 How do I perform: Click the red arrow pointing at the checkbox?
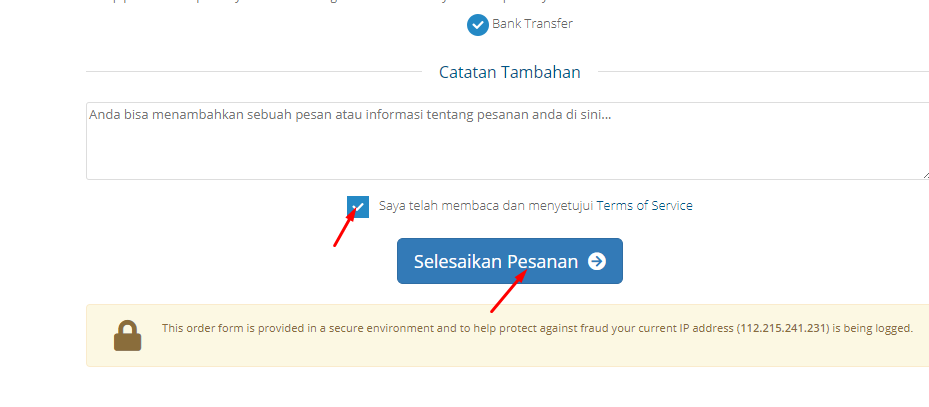(x=345, y=226)
